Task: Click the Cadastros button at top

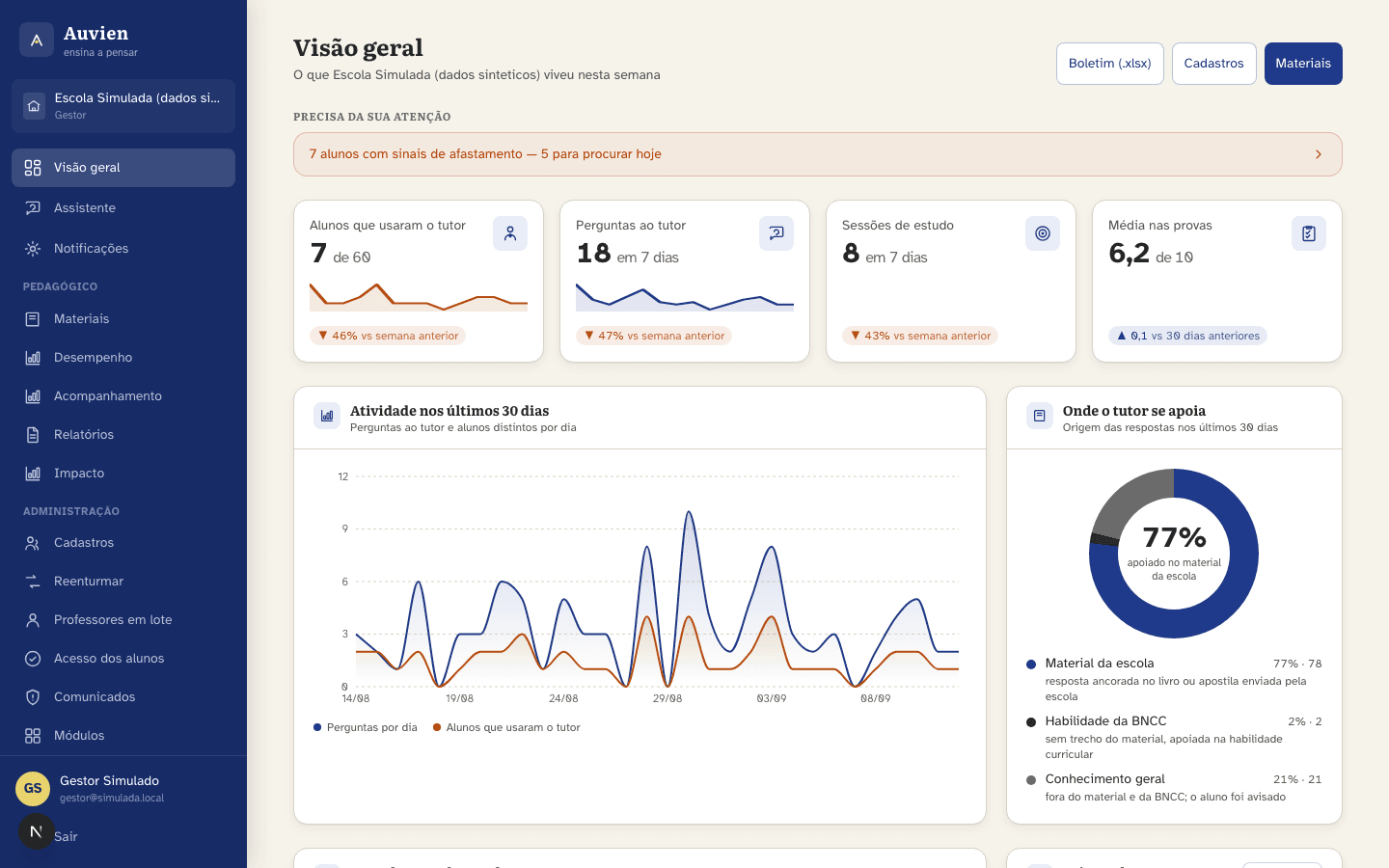Action: pos(1213,64)
